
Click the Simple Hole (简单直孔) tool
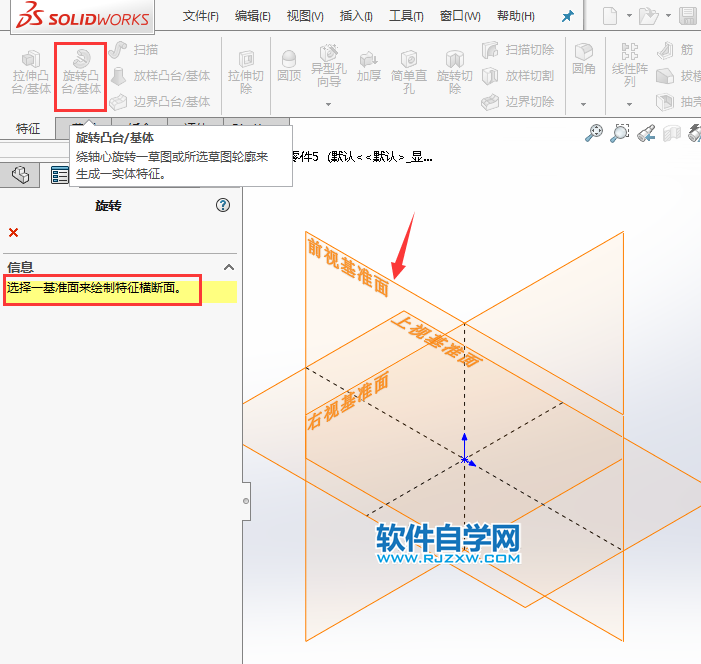pos(409,72)
